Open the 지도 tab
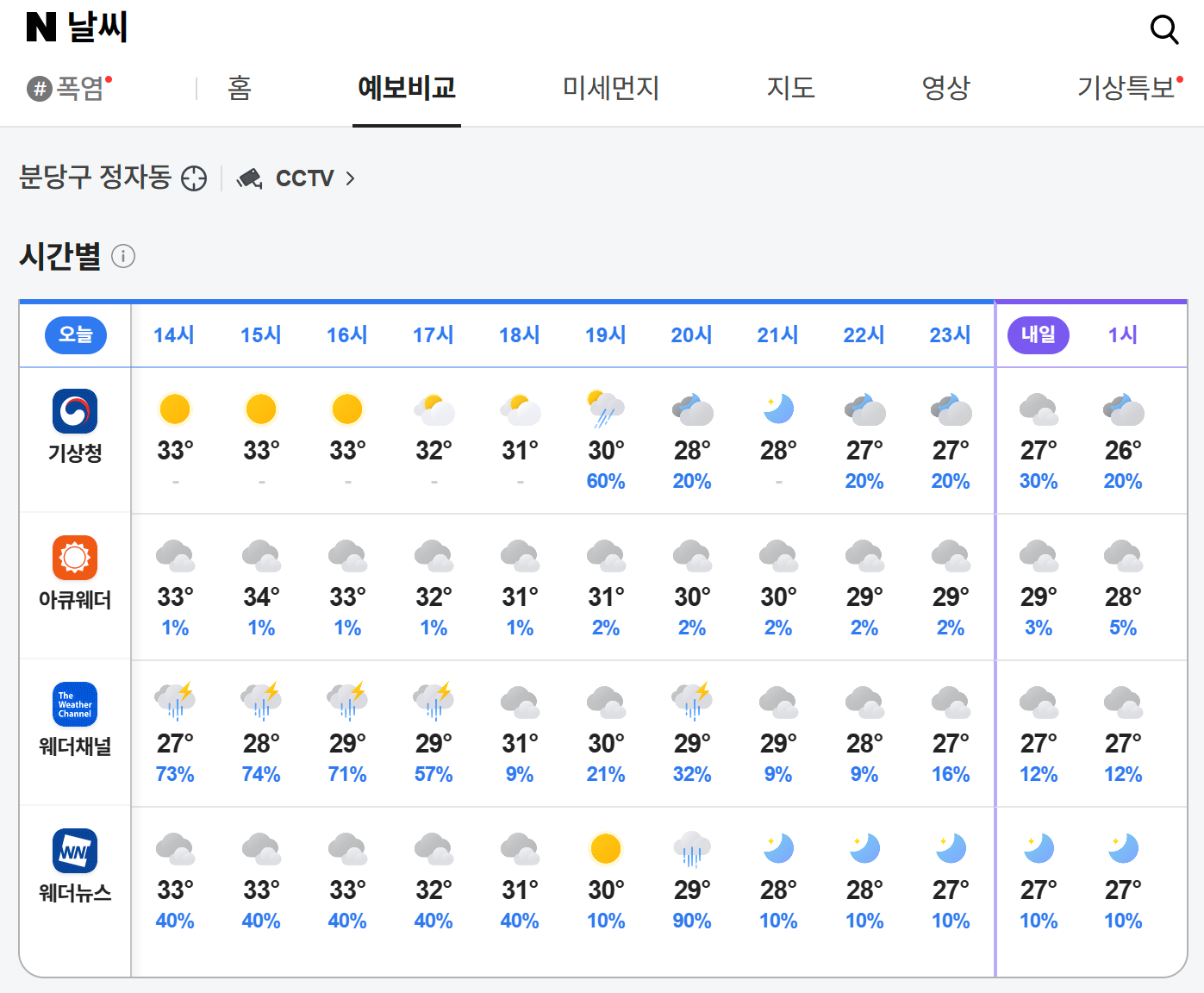The width and height of the screenshot is (1204, 993). point(790,88)
